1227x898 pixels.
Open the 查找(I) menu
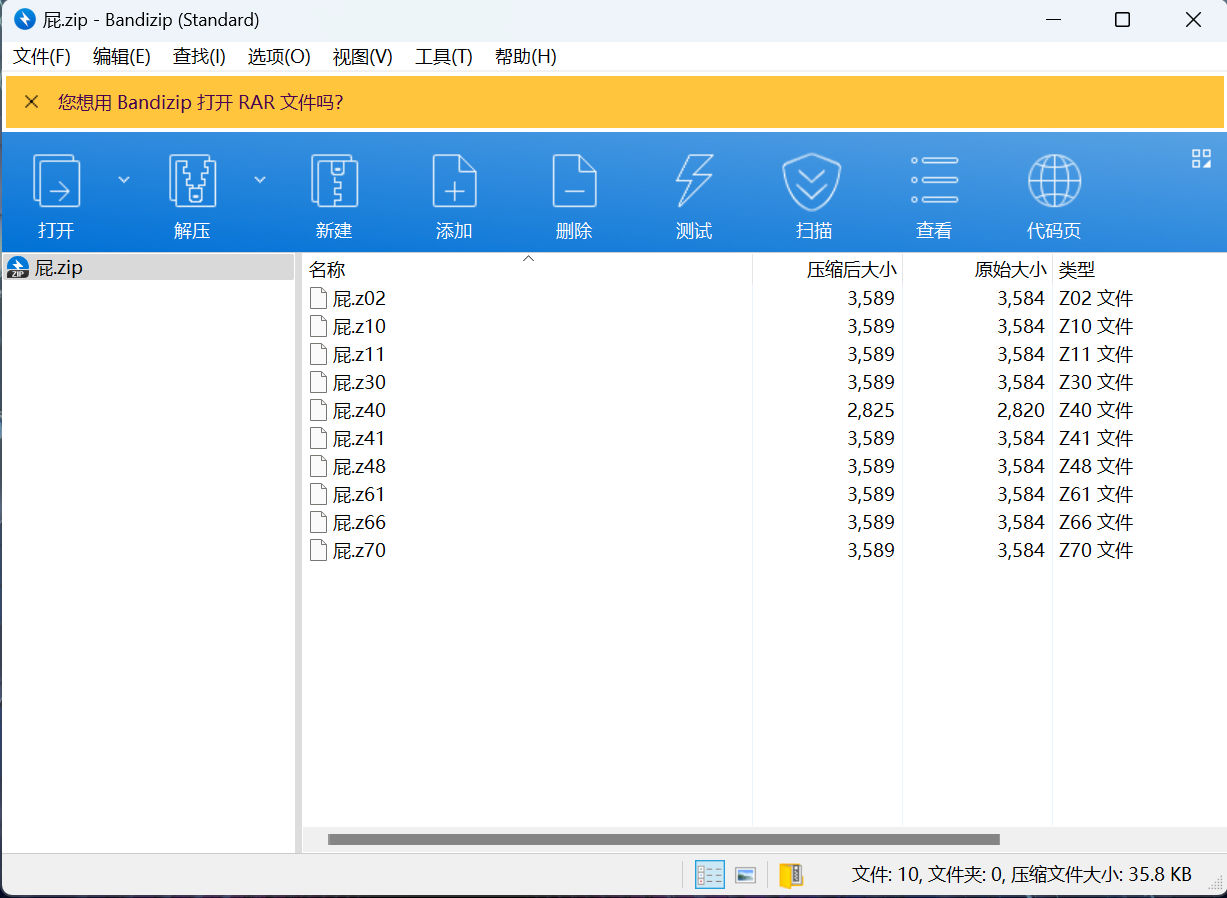(199, 57)
